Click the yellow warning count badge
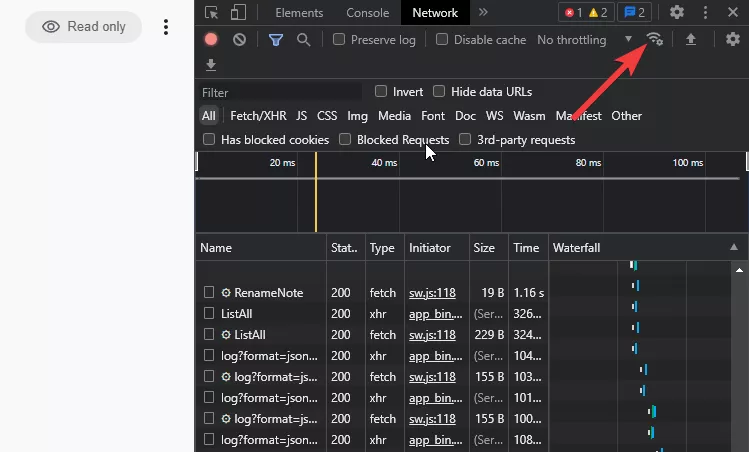The height and width of the screenshot is (452, 749). 598,12
